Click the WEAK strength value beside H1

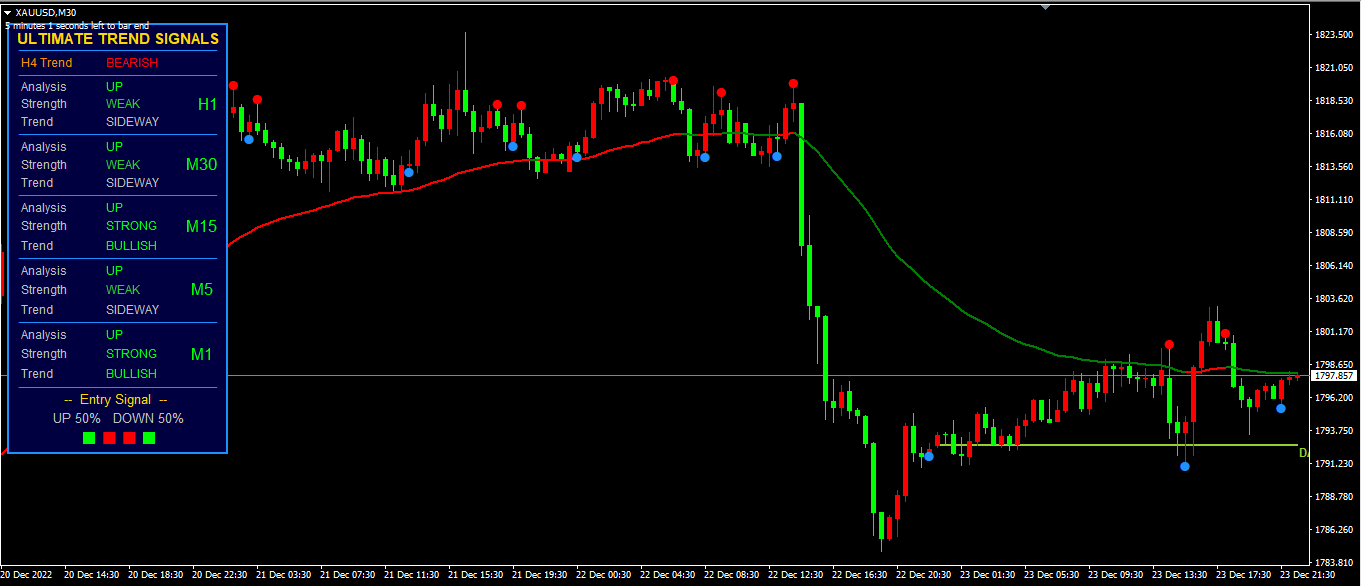point(123,104)
